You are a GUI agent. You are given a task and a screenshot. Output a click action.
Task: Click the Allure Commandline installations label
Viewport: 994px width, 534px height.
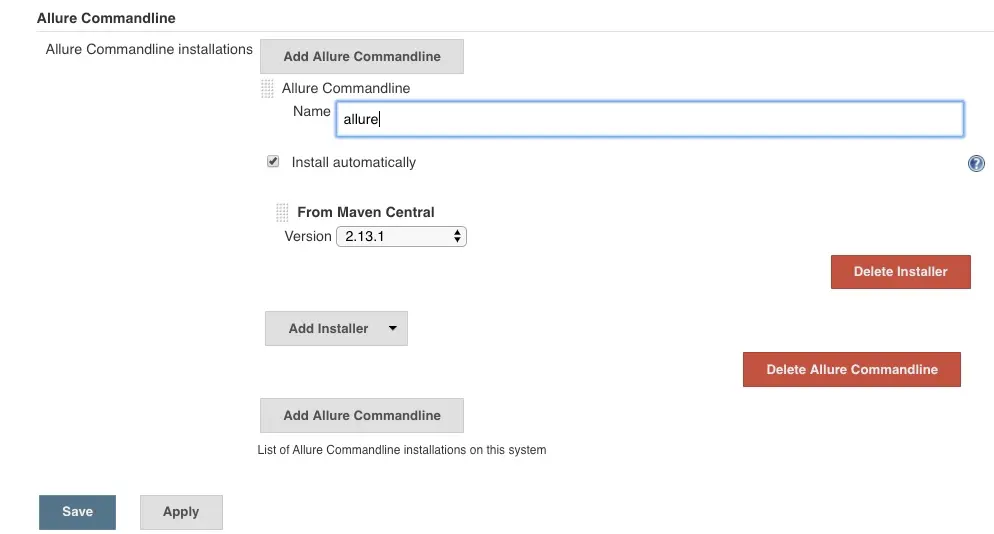point(149,49)
